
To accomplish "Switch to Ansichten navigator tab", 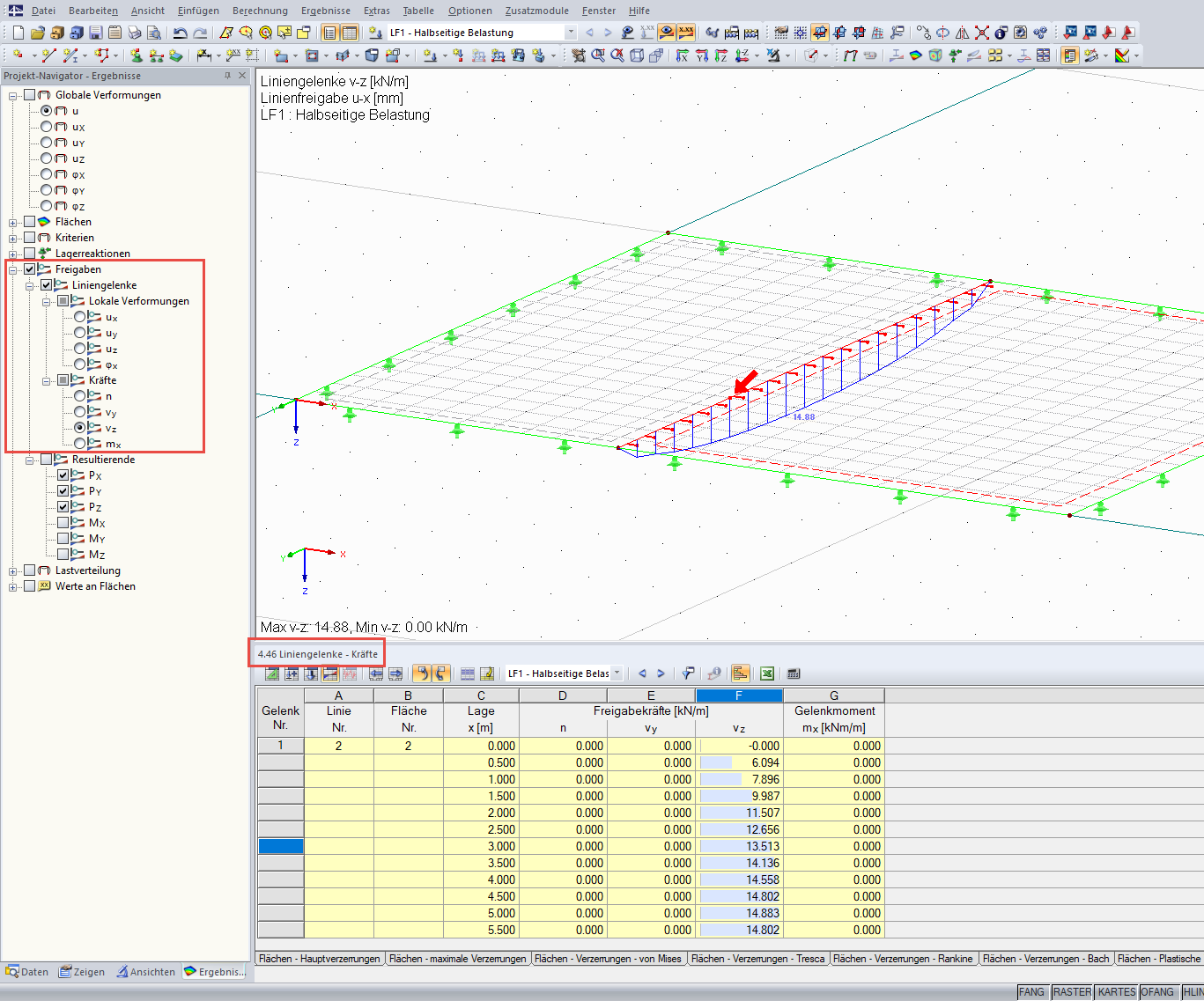I will pos(146,972).
